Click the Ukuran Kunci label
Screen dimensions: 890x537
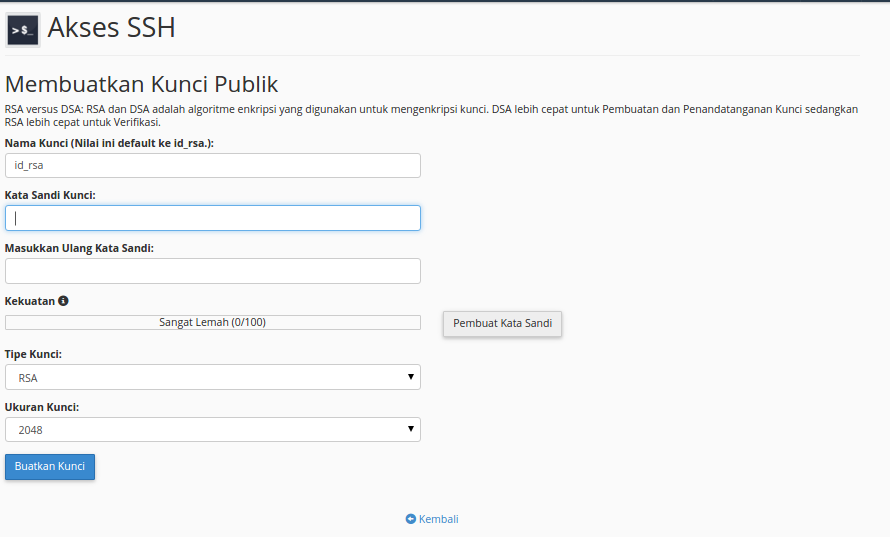tap(42, 407)
